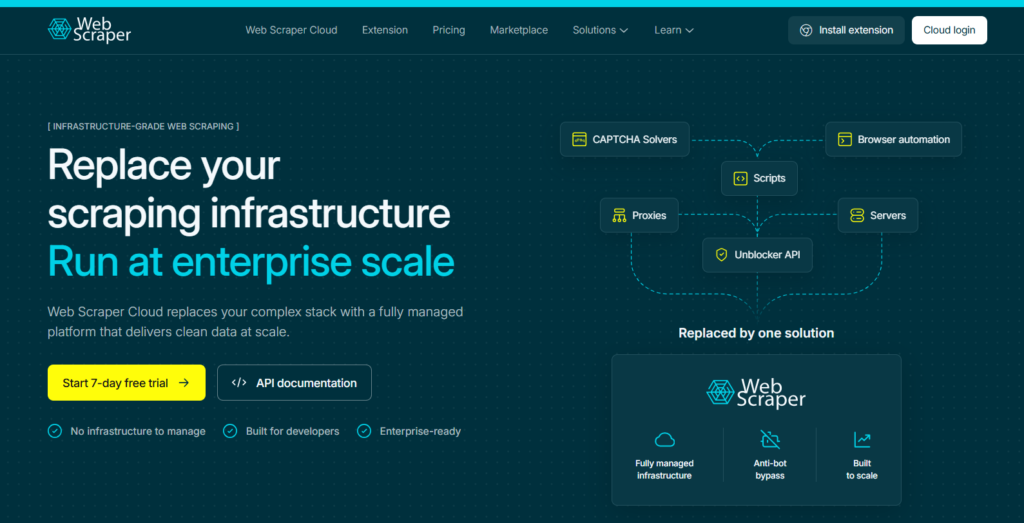Click the 'Replaced by one solution' heading
Screen dimensions: 1024x523
[x=756, y=333]
